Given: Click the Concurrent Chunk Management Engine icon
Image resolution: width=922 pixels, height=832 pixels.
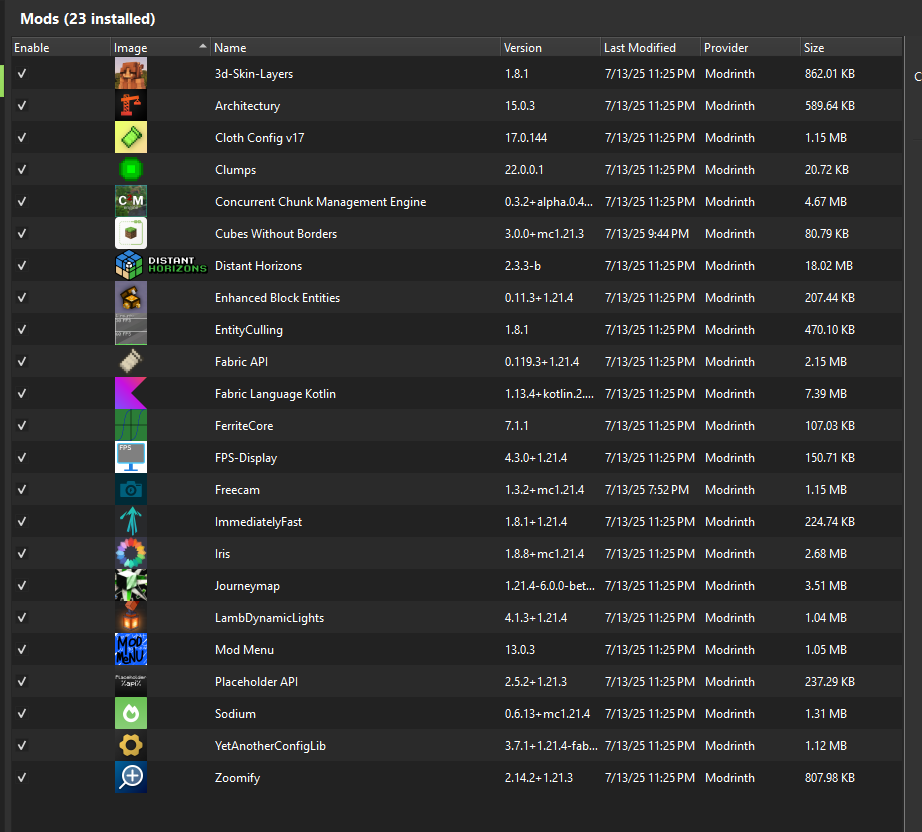Looking at the screenshot, I should click(131, 202).
